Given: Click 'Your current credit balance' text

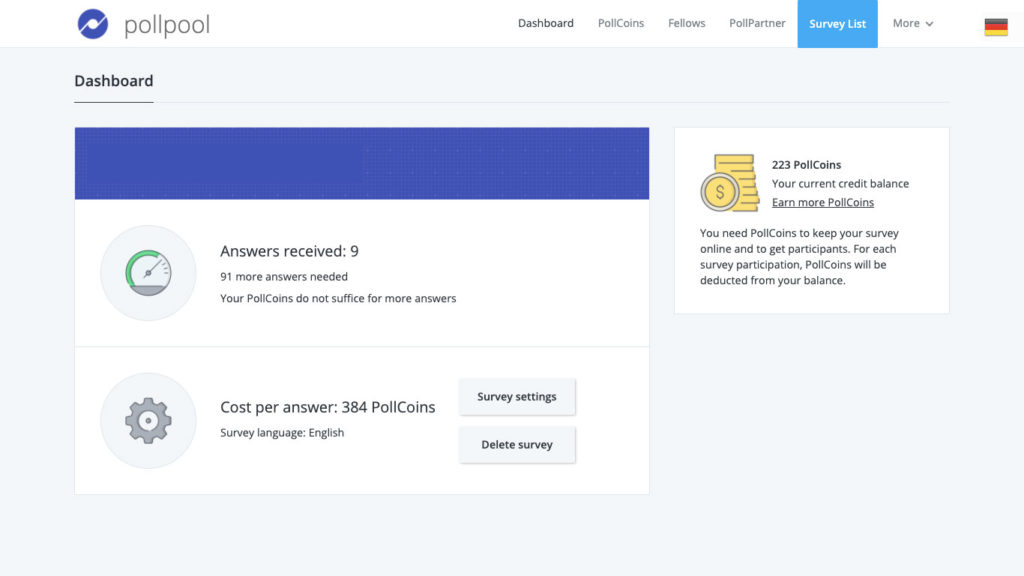Looking at the screenshot, I should [x=840, y=184].
